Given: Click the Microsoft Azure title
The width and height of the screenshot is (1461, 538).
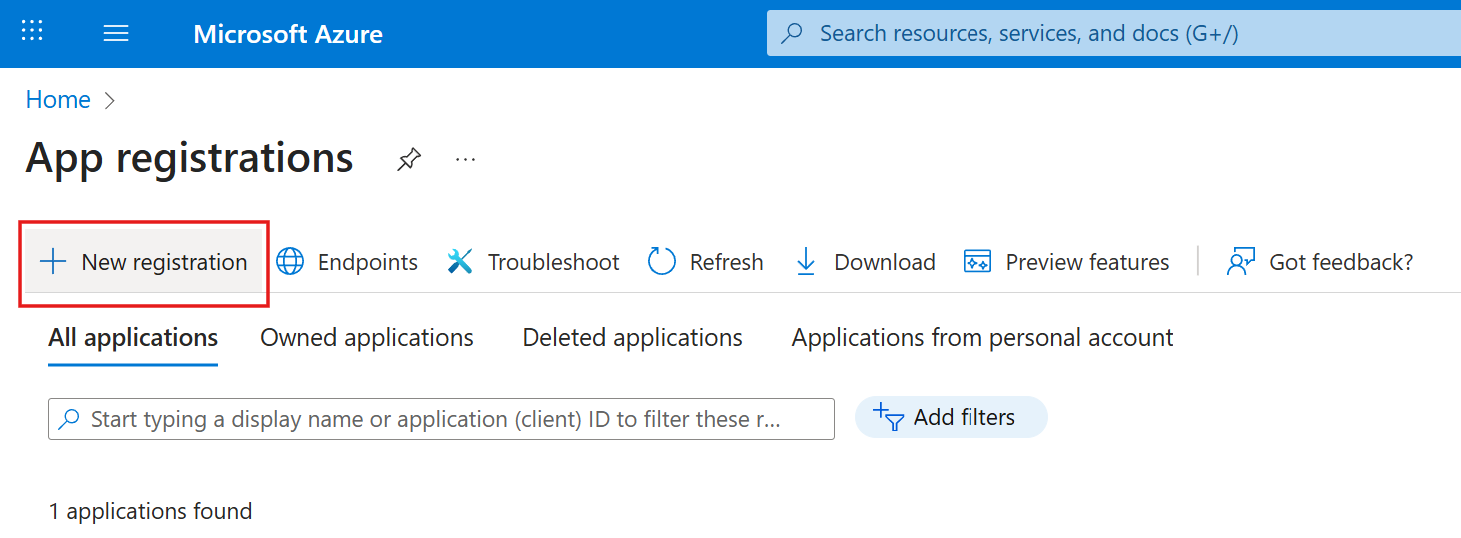Looking at the screenshot, I should pos(288,34).
